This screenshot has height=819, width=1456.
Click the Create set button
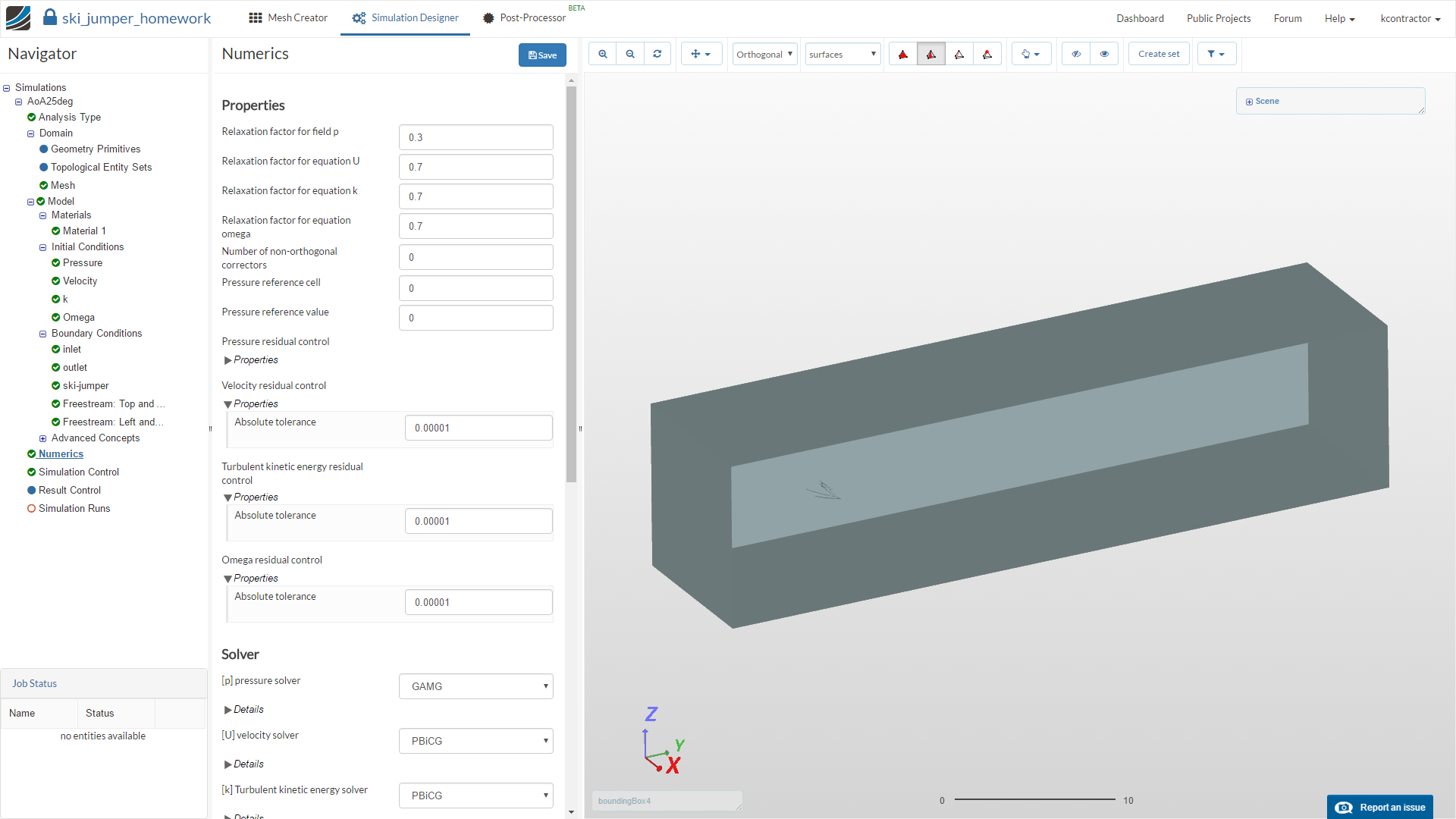tap(1159, 54)
